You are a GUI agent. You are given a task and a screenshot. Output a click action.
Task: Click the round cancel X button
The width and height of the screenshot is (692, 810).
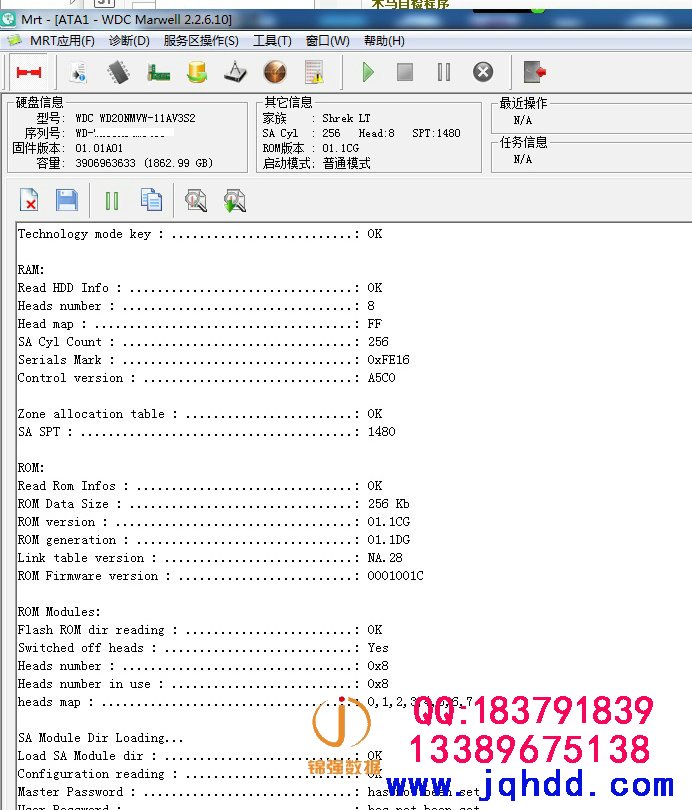(483, 72)
